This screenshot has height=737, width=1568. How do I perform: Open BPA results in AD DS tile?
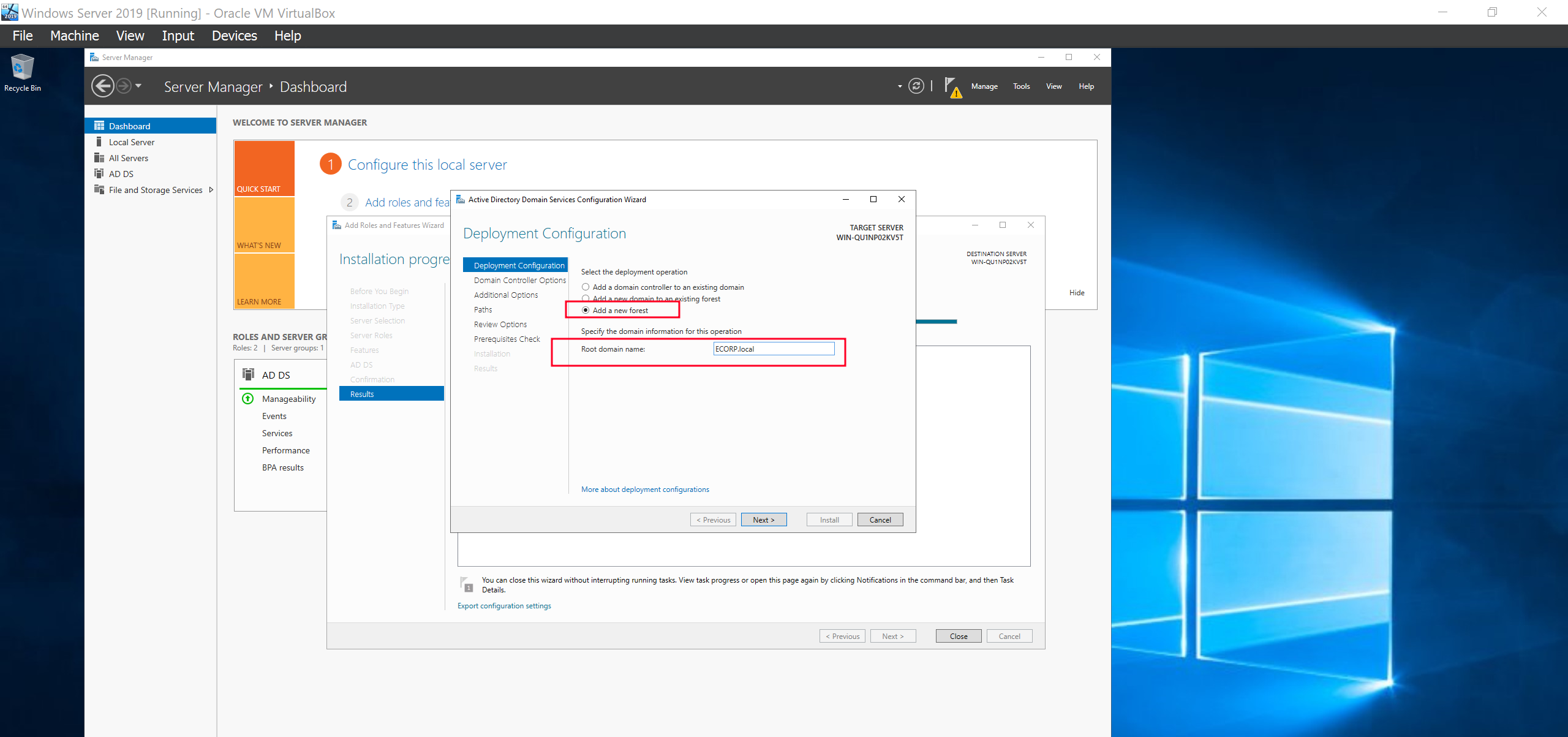coord(282,467)
